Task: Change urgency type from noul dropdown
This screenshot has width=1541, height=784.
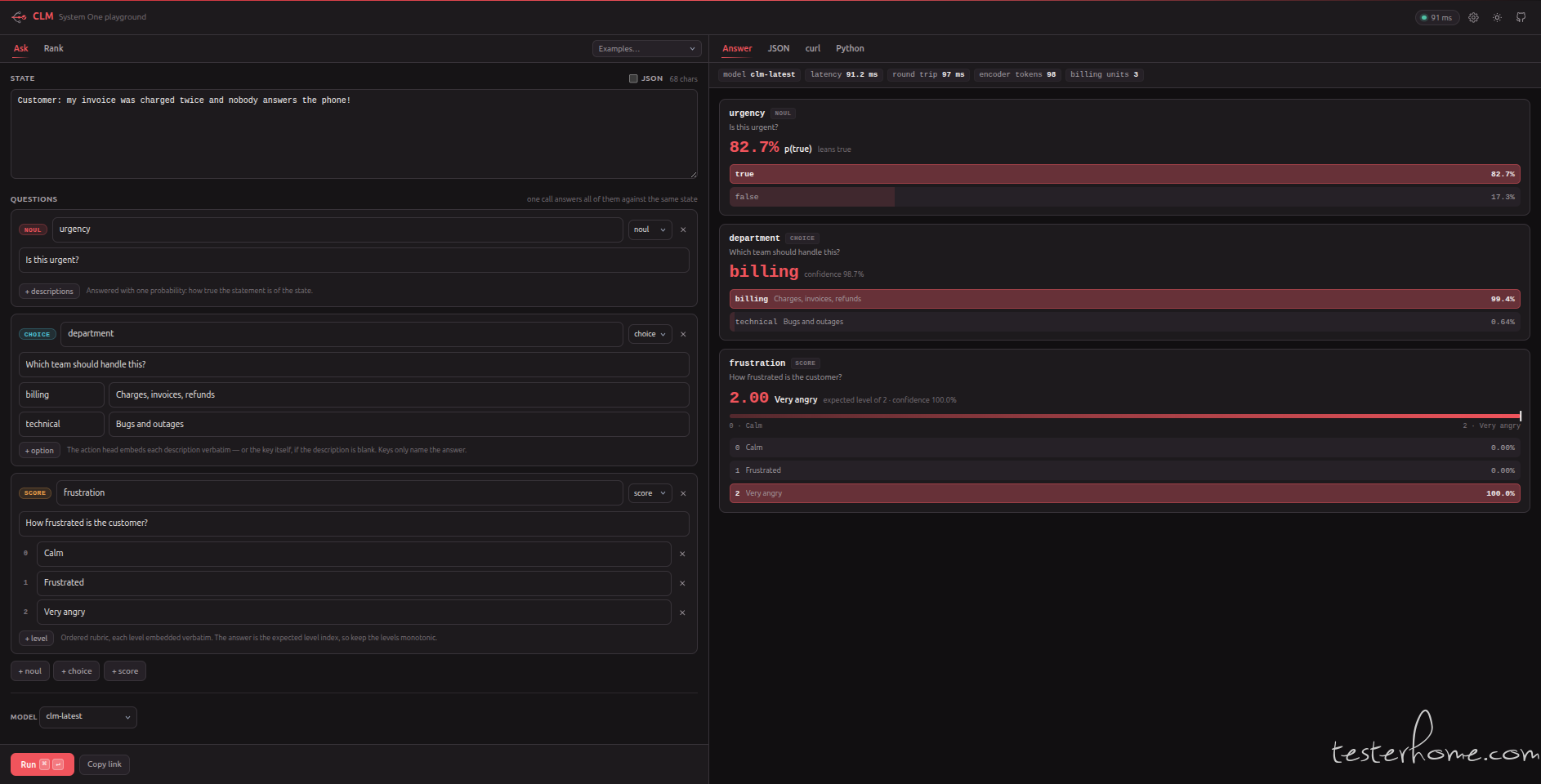Action: tap(650, 229)
